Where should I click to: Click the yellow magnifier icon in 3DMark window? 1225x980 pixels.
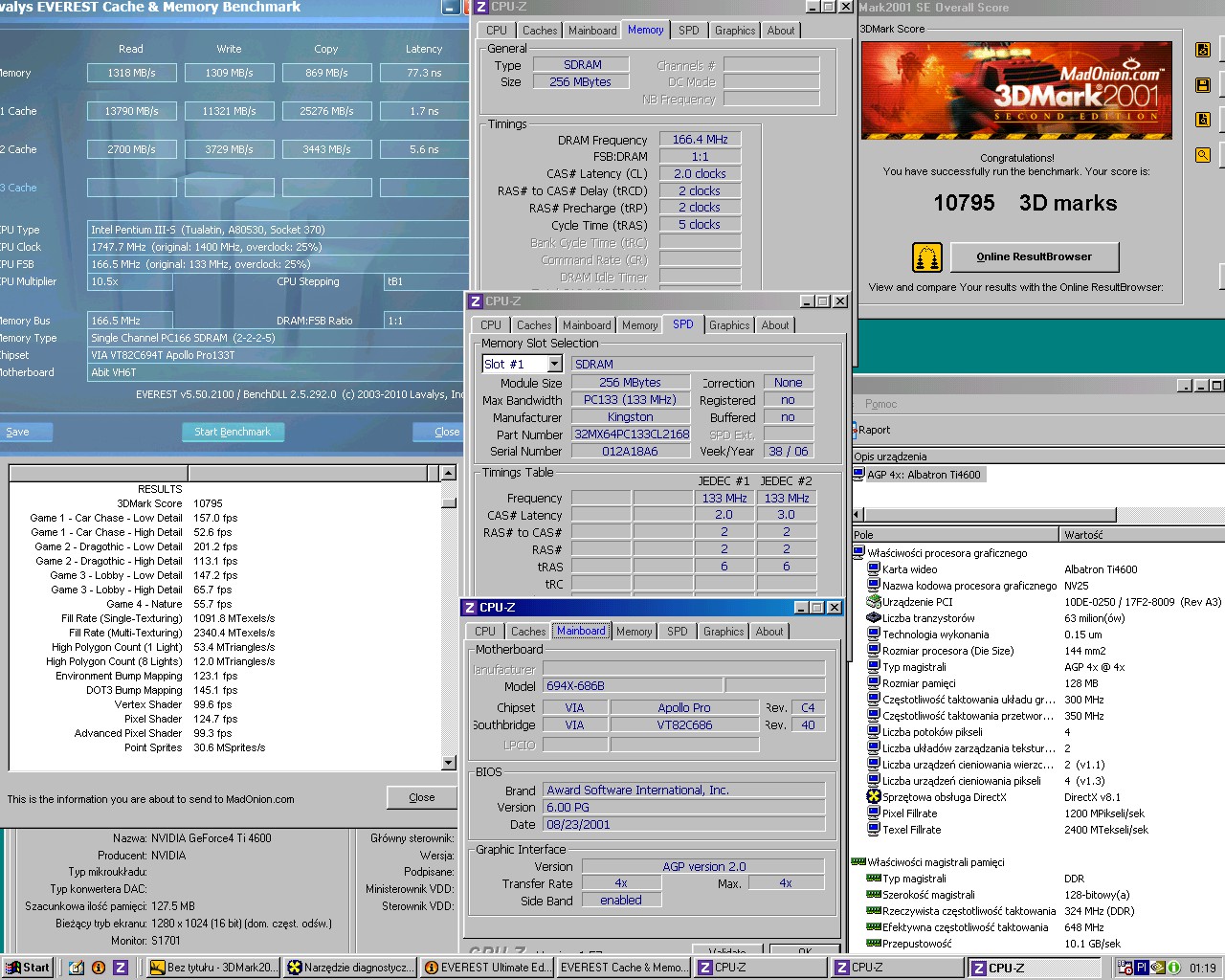click(1203, 154)
